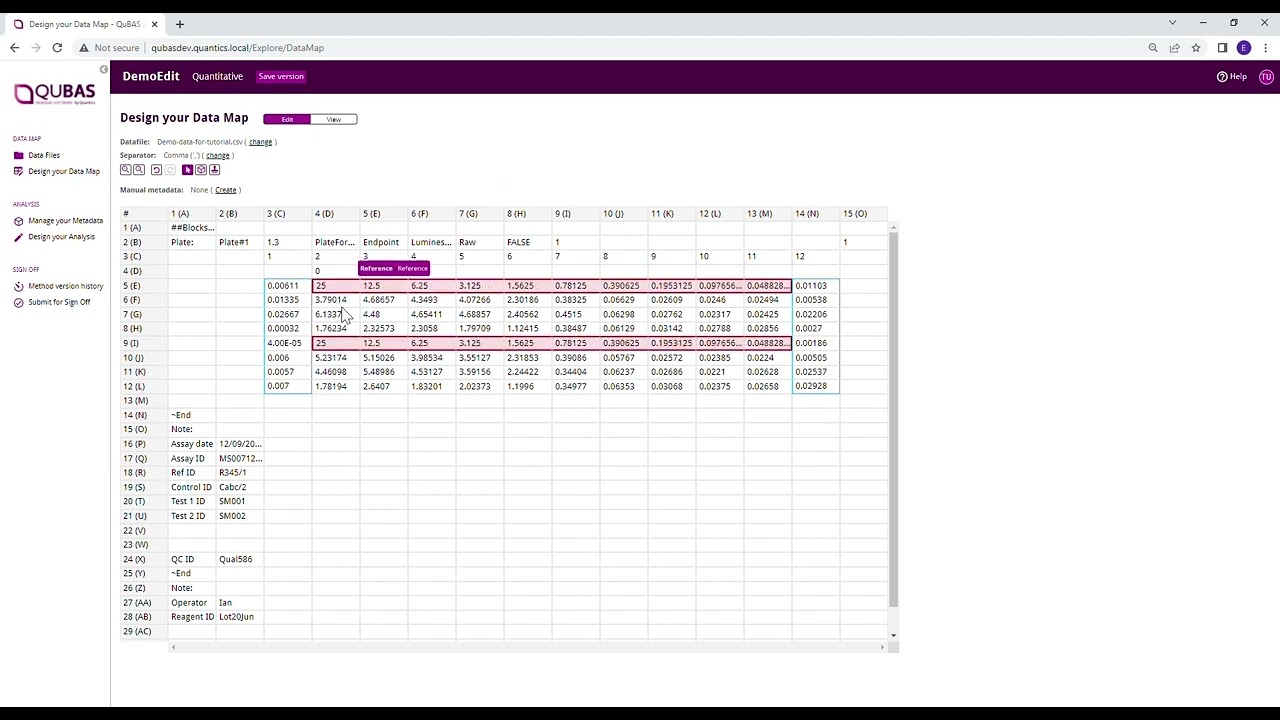Click the Design your Analysis pencil icon
The image size is (1280, 720).
[x=18, y=237]
